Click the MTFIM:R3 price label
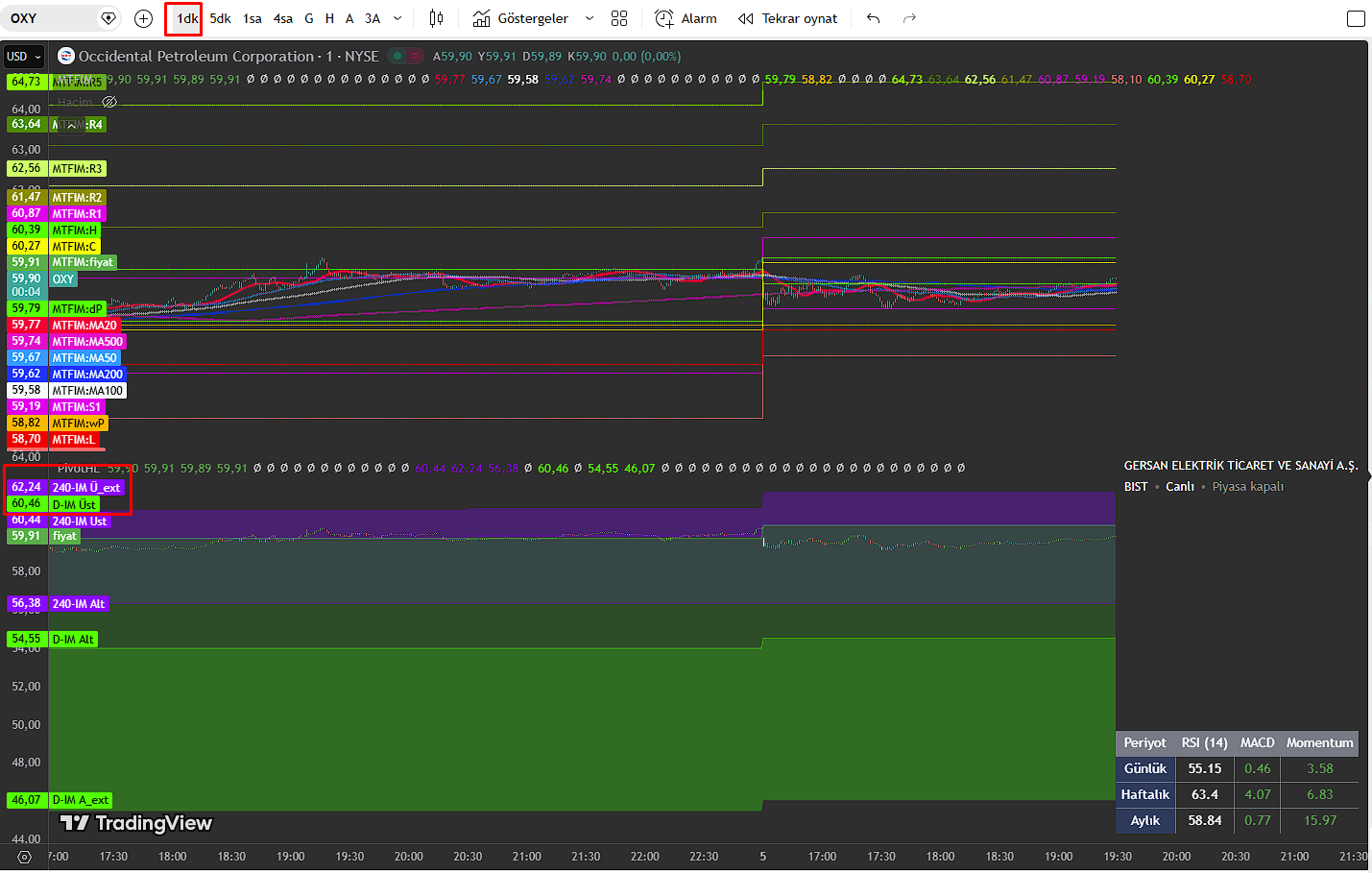Screen dimensions: 1372x873 point(78,169)
